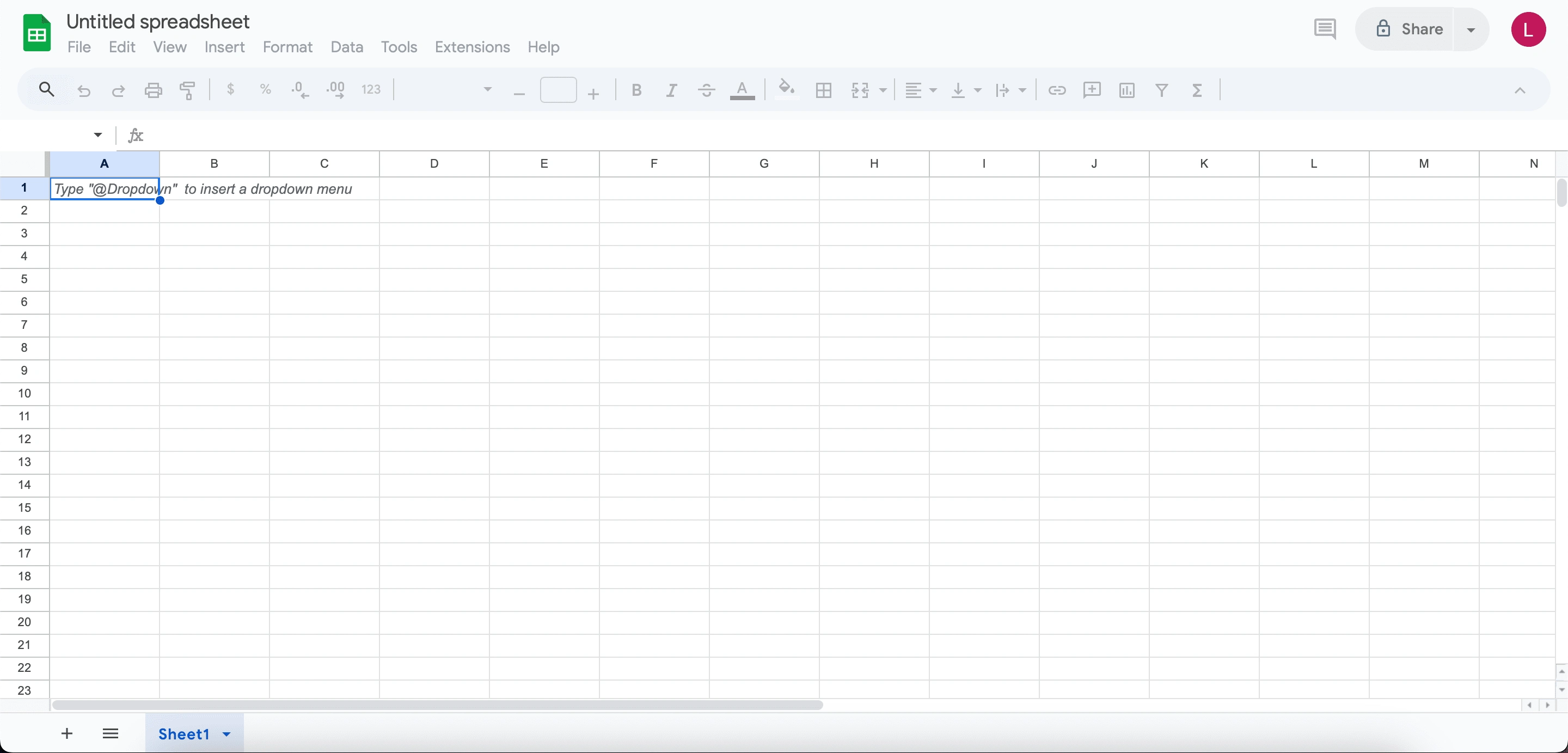Increase font size with plus button

pos(593,93)
